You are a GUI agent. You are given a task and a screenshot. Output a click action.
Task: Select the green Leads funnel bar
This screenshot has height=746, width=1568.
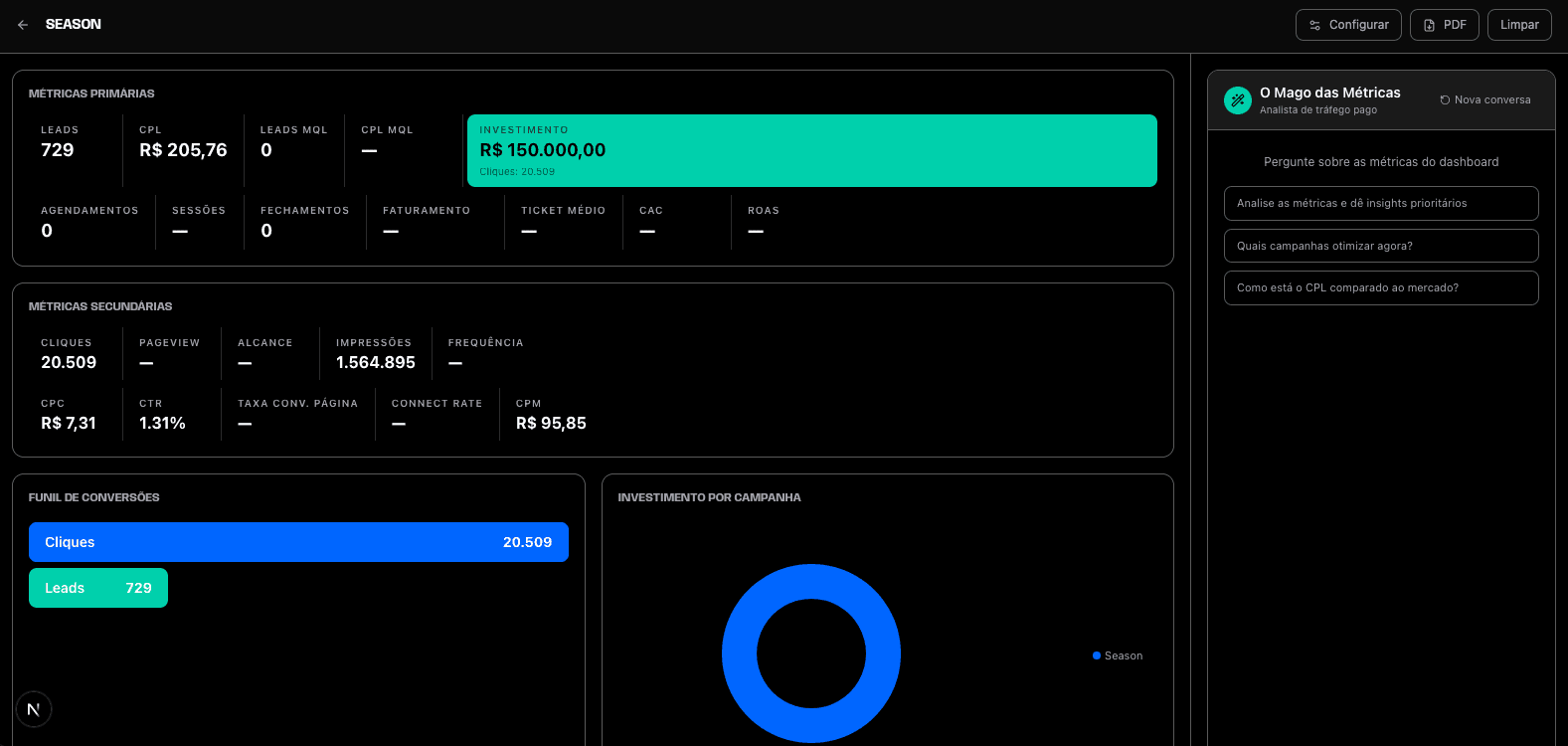coord(98,588)
